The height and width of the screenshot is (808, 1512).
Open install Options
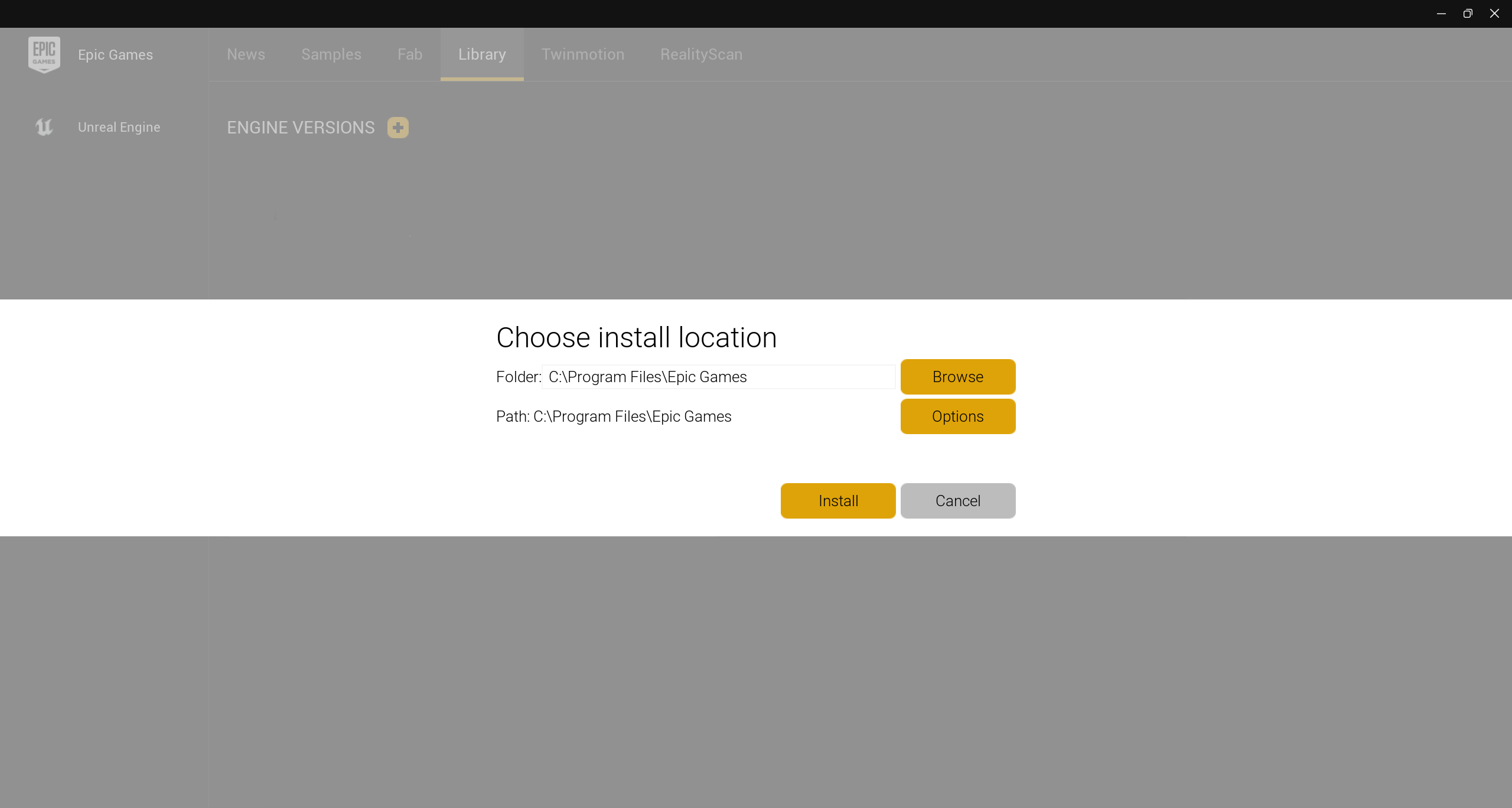[x=957, y=416]
